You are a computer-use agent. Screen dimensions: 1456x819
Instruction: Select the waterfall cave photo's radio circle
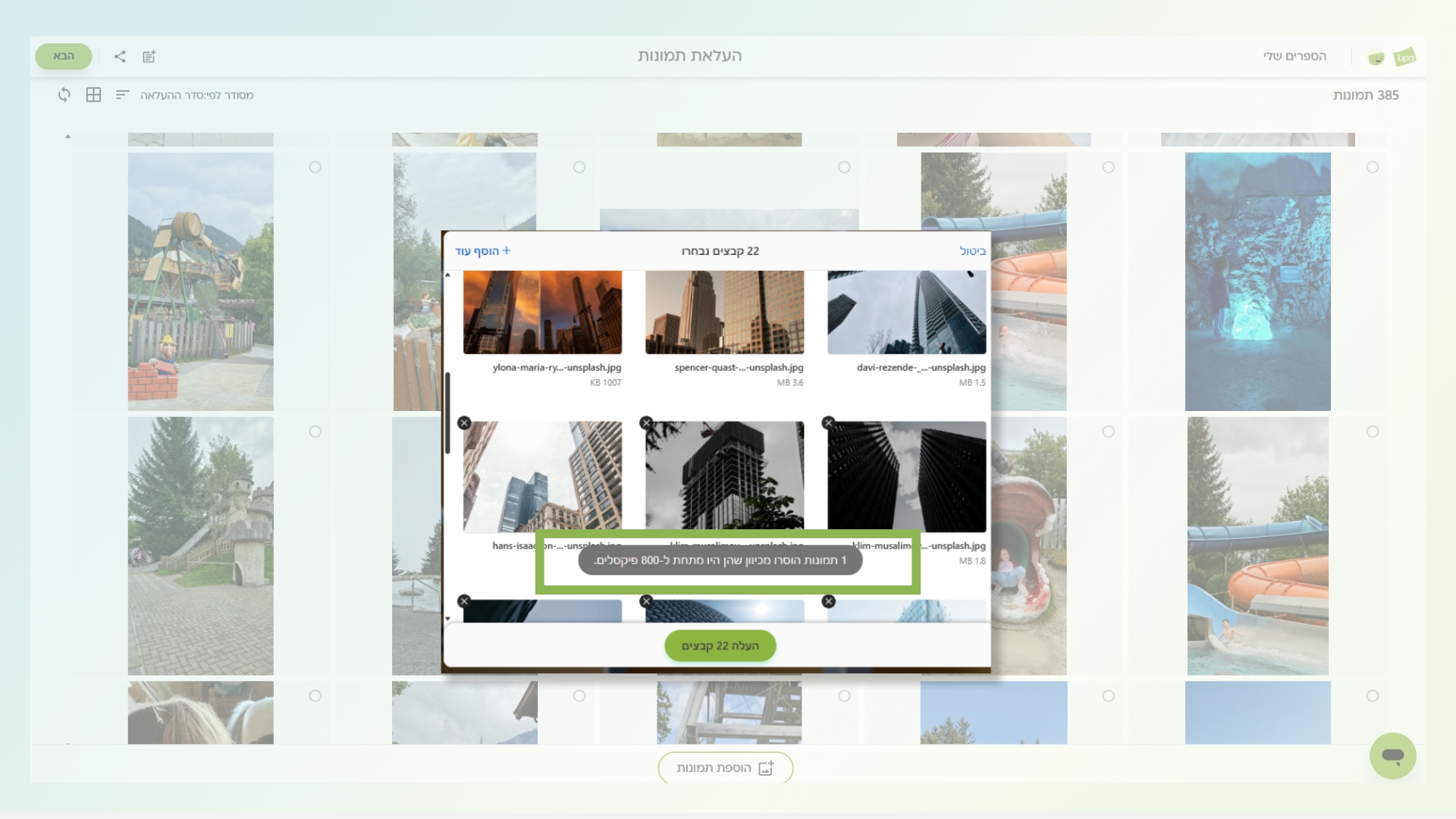click(1372, 167)
